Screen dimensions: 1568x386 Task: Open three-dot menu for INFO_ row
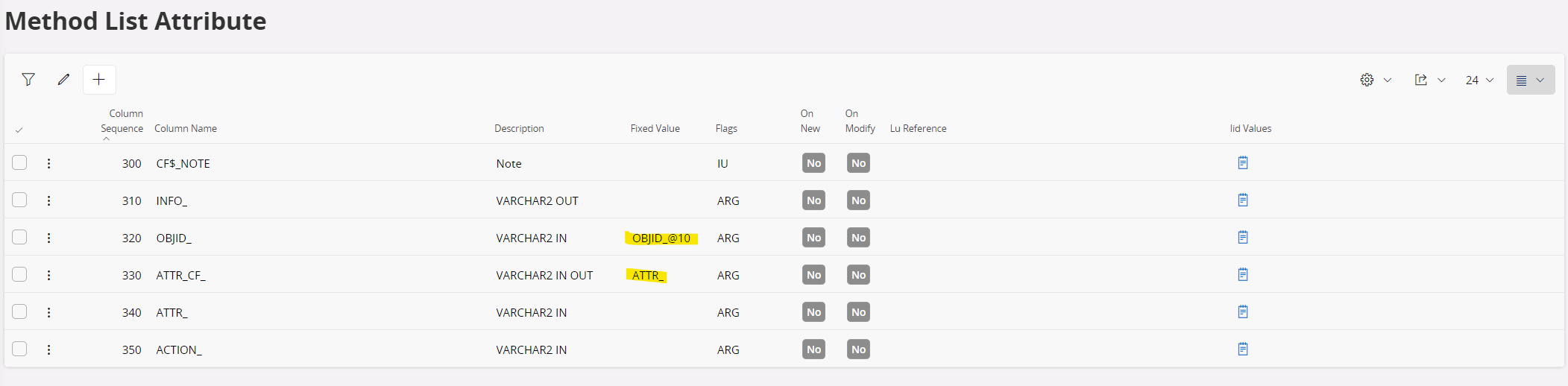pos(49,200)
